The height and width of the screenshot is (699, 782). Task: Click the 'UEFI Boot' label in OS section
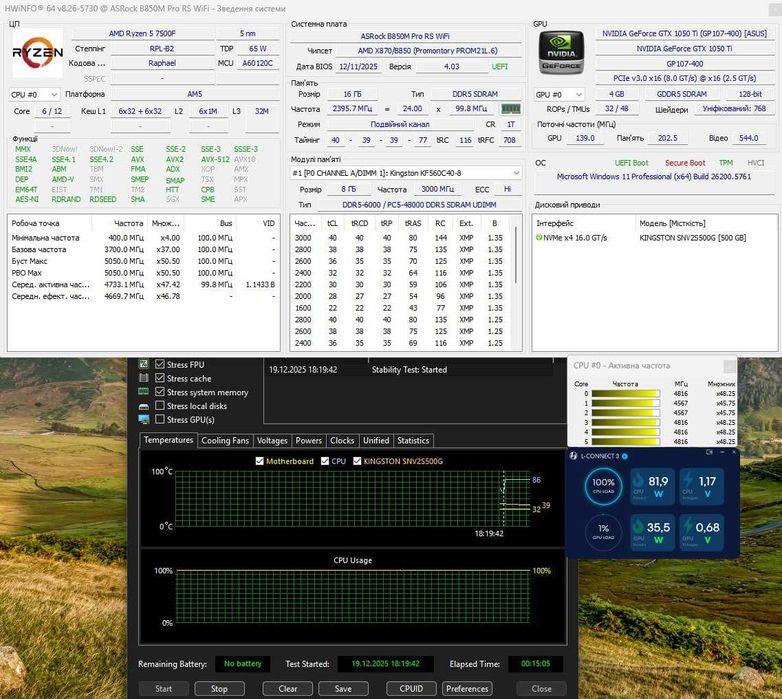pyautogui.click(x=631, y=163)
